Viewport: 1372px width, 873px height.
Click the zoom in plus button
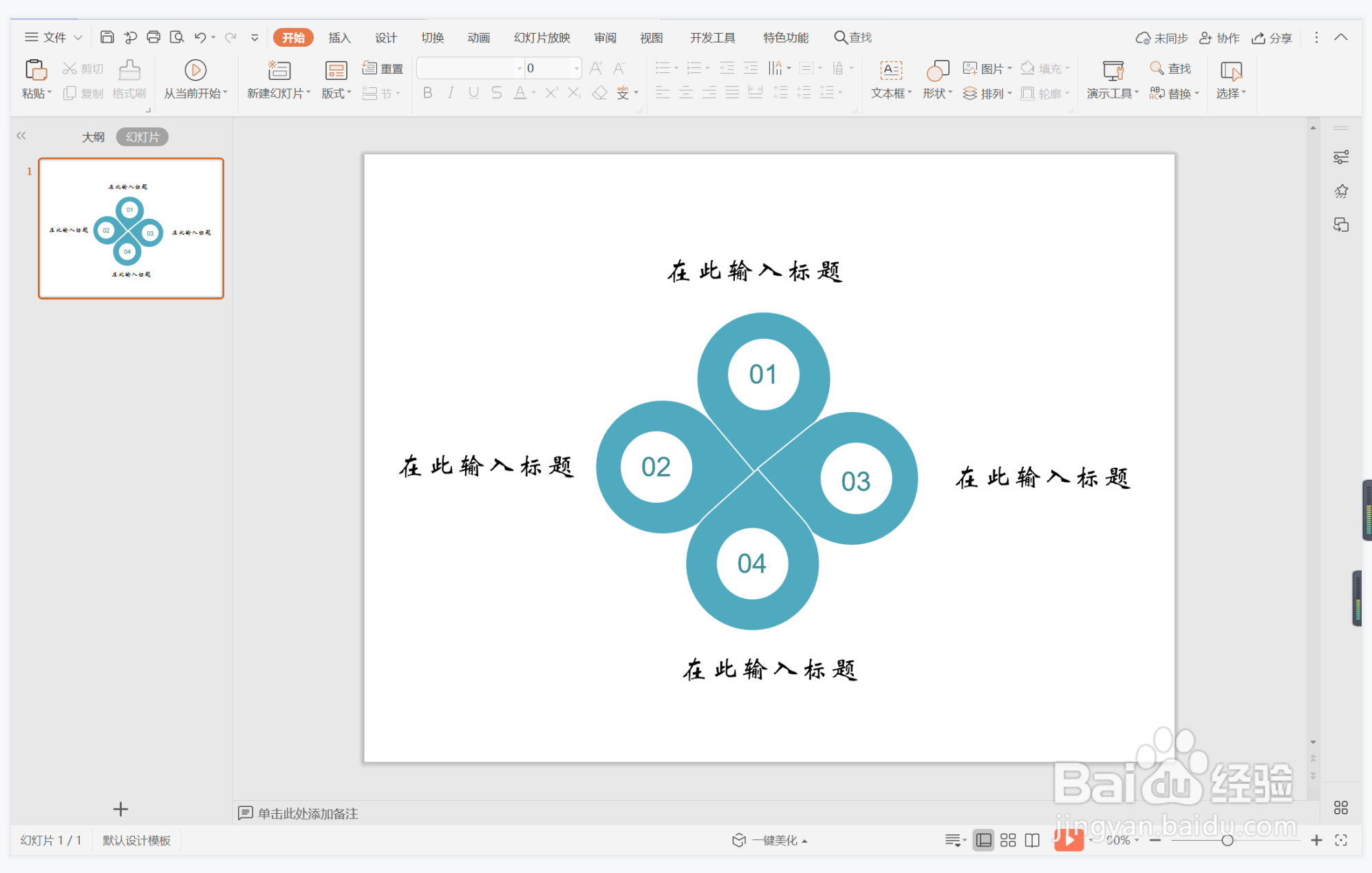(1316, 840)
